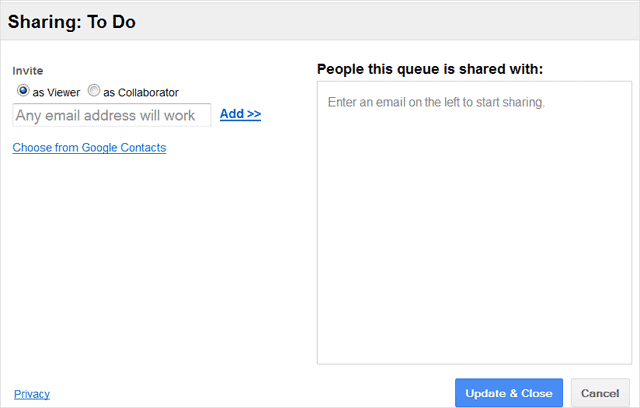Click empty lower area of shared list
This screenshot has height=408, width=640.
(x=474, y=286)
